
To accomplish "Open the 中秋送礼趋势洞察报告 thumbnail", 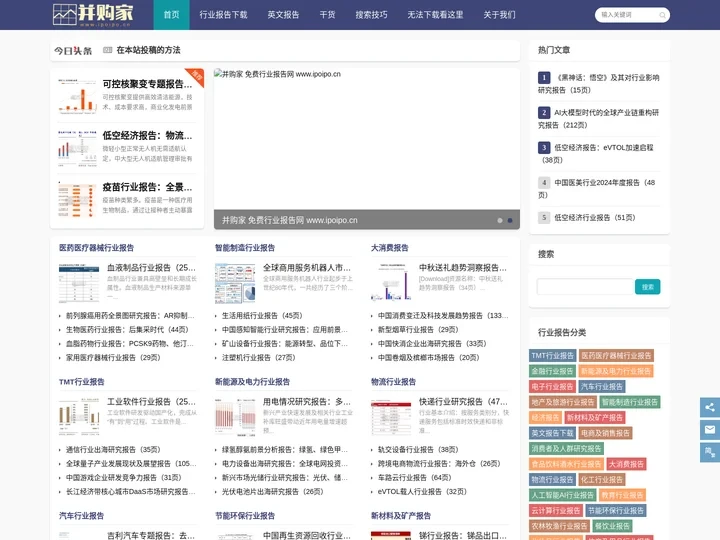I will coord(391,283).
